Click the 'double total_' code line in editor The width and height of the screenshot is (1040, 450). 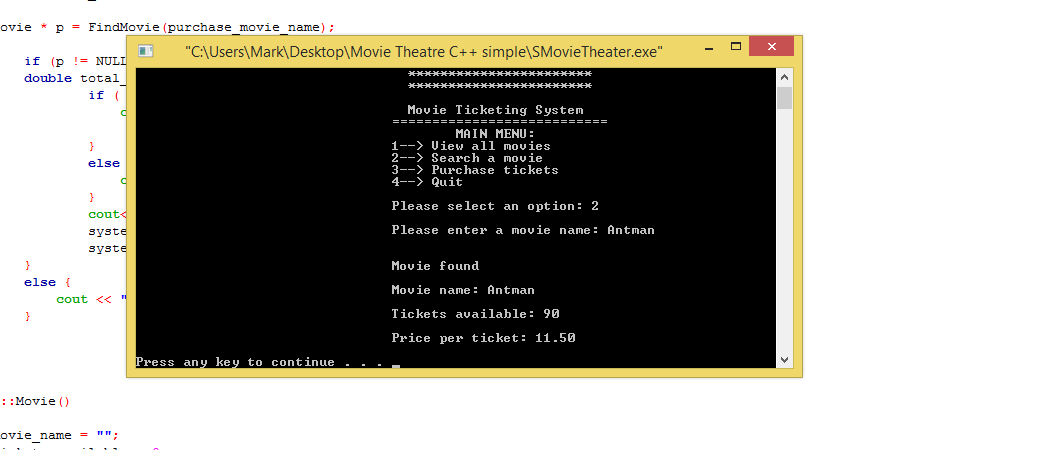click(75, 78)
